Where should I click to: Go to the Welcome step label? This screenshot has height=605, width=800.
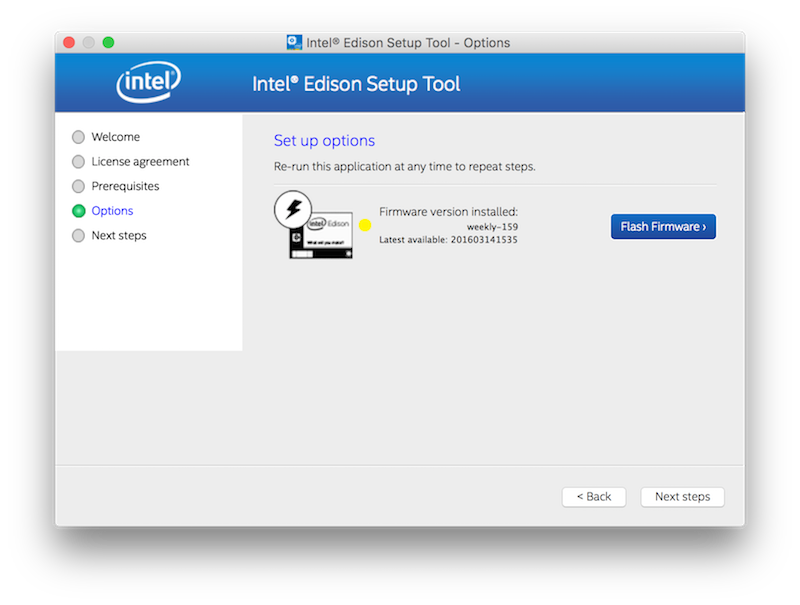pos(115,137)
